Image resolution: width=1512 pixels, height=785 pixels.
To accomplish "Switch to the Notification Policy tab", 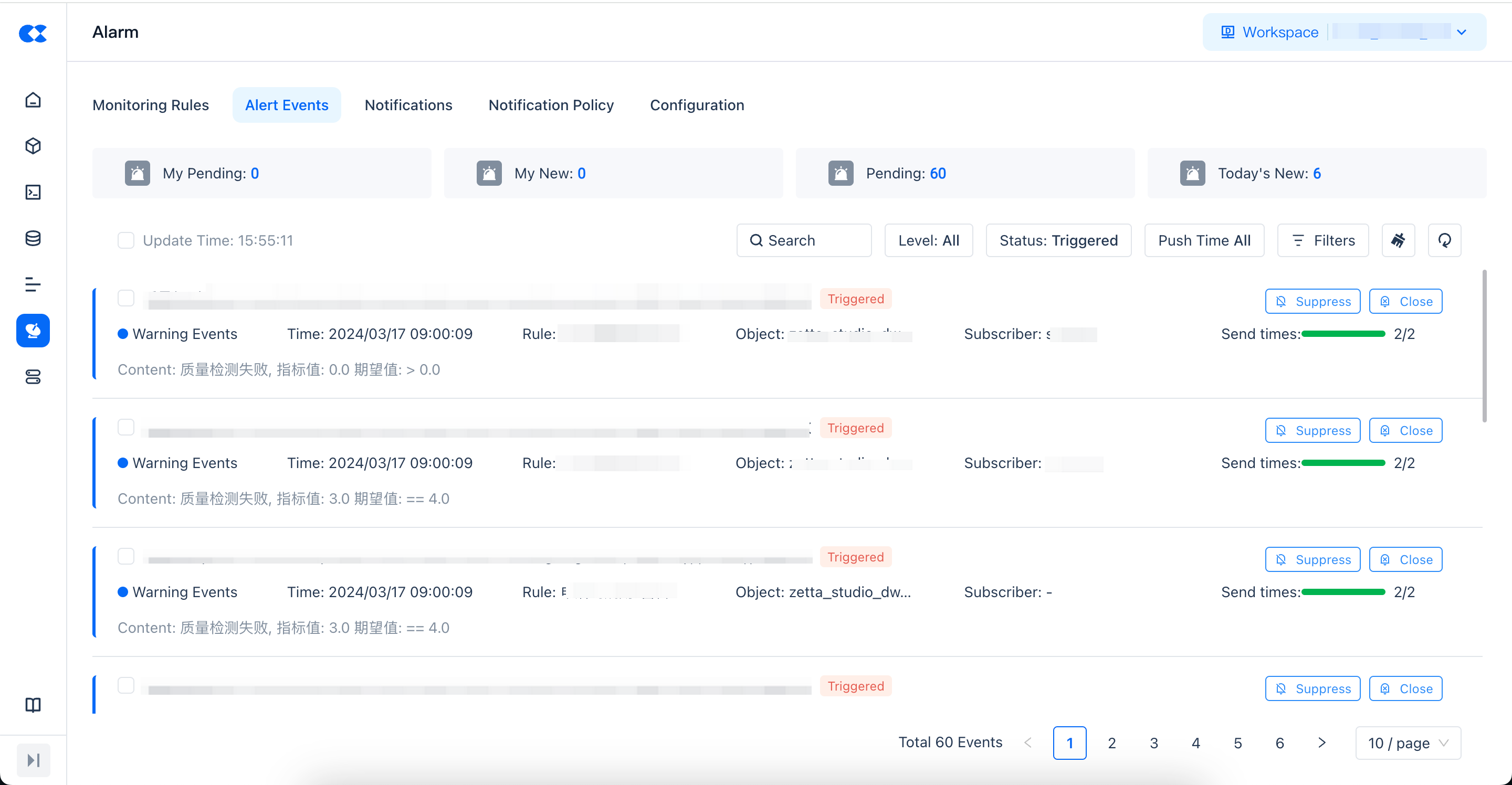I will (x=551, y=105).
